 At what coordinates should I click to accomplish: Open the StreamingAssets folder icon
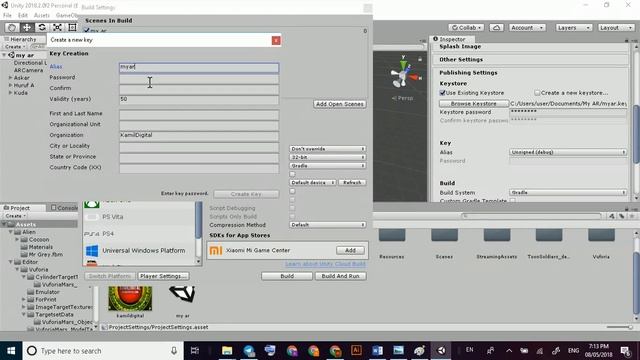point(497,236)
